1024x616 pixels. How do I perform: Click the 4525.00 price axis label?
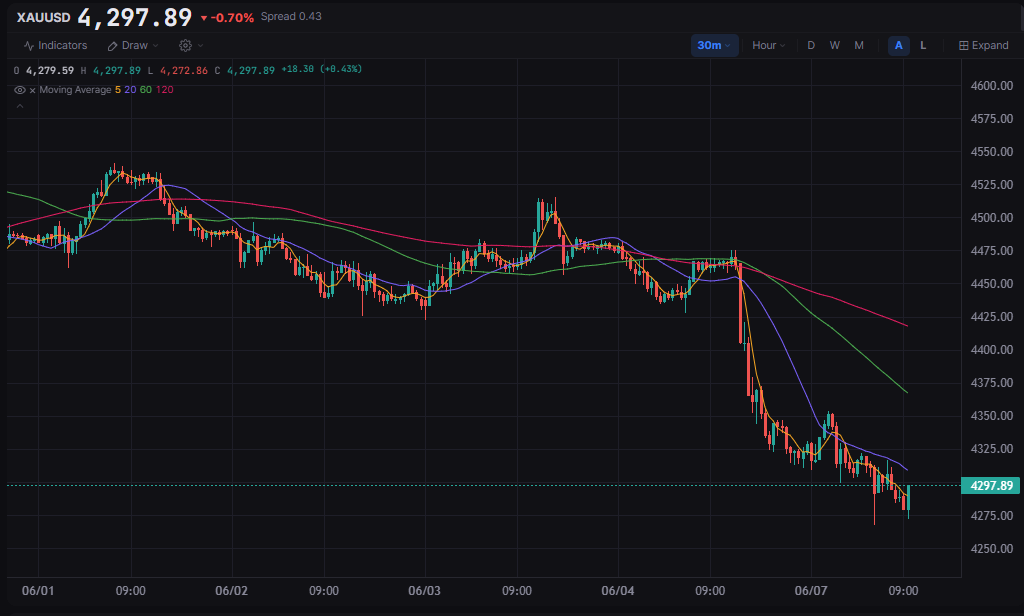(992, 185)
